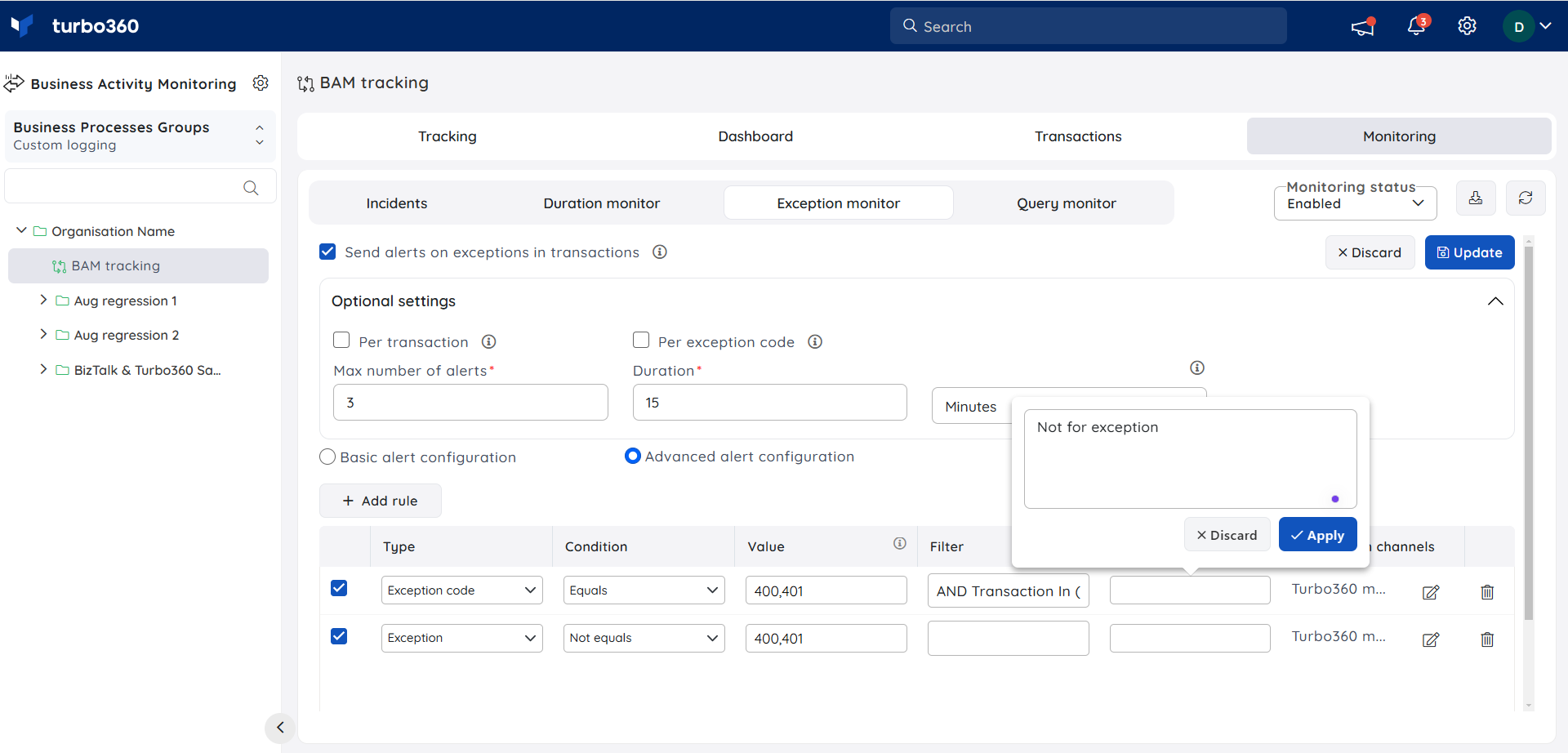The width and height of the screenshot is (1568, 753).
Task: Expand the user profile chevron
Action: pos(1545,26)
